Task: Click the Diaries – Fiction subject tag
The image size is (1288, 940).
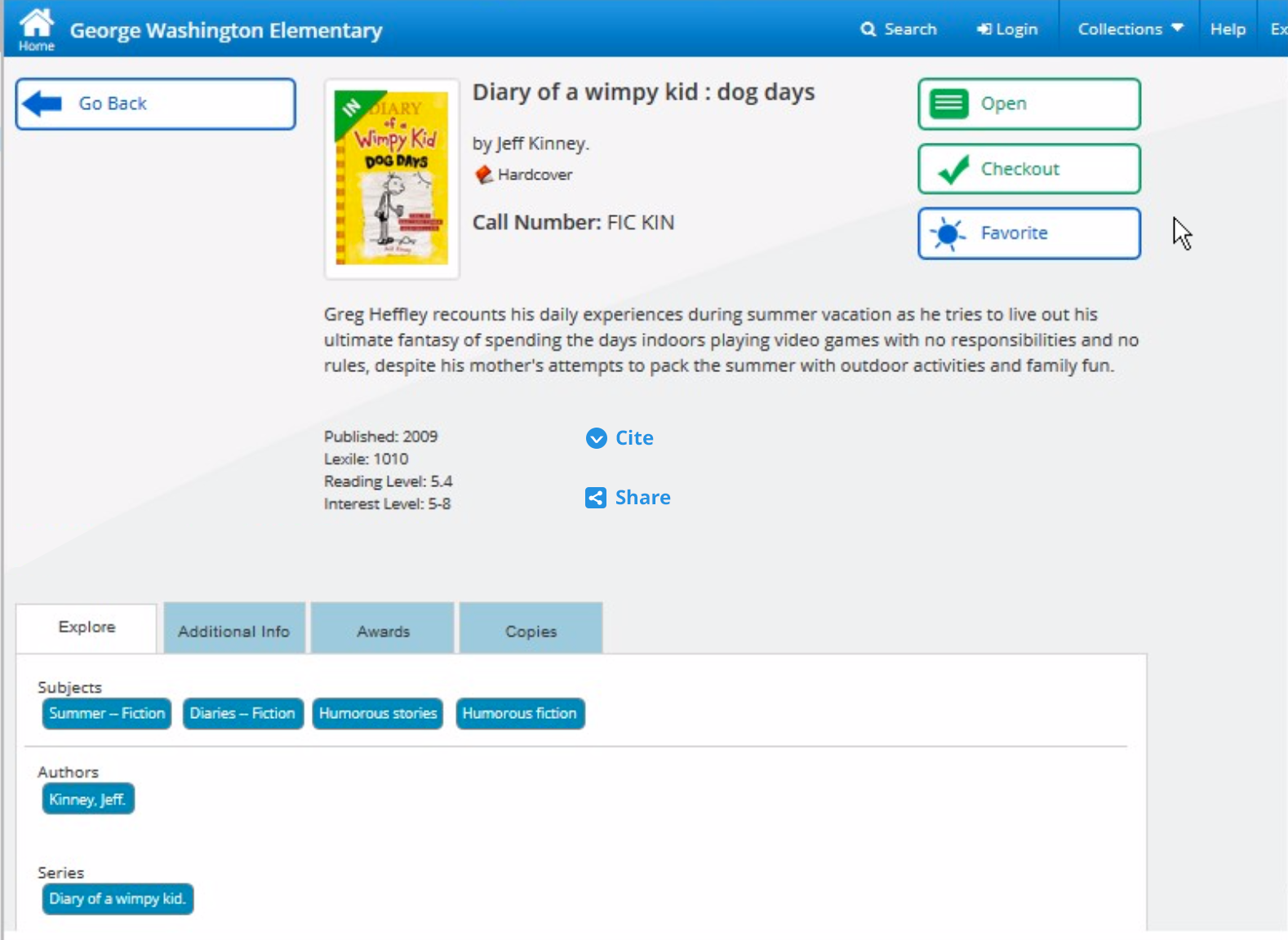Action: coord(242,714)
